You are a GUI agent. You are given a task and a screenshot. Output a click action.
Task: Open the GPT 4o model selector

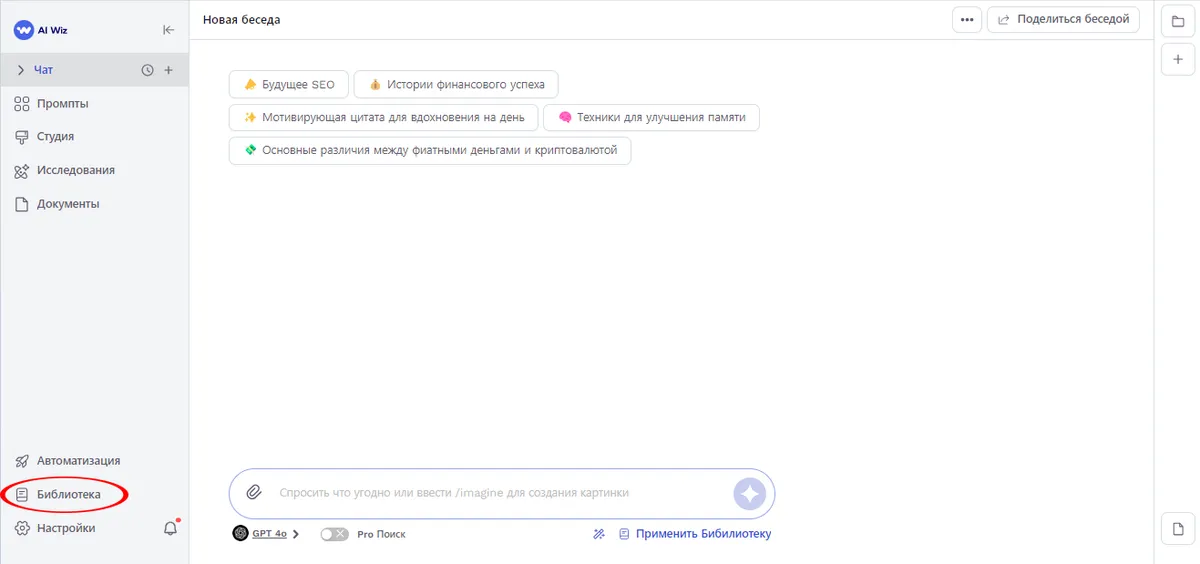pos(266,534)
